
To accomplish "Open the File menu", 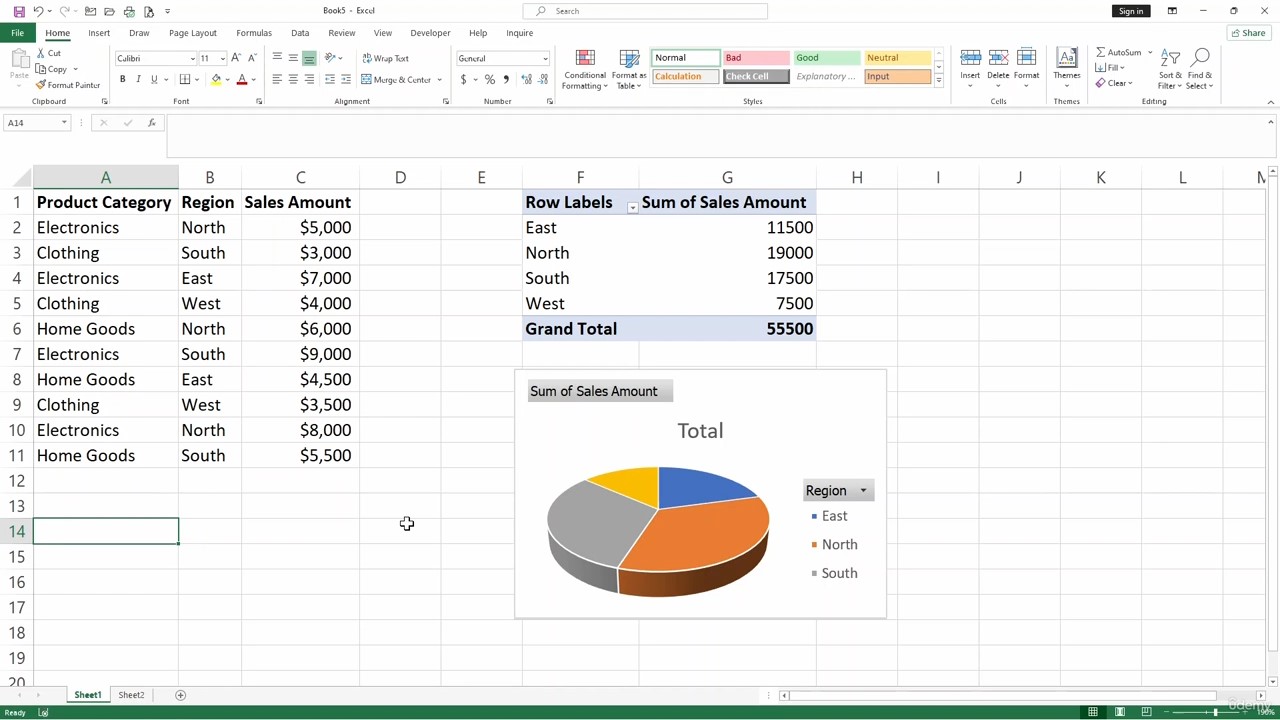I will (x=17, y=33).
